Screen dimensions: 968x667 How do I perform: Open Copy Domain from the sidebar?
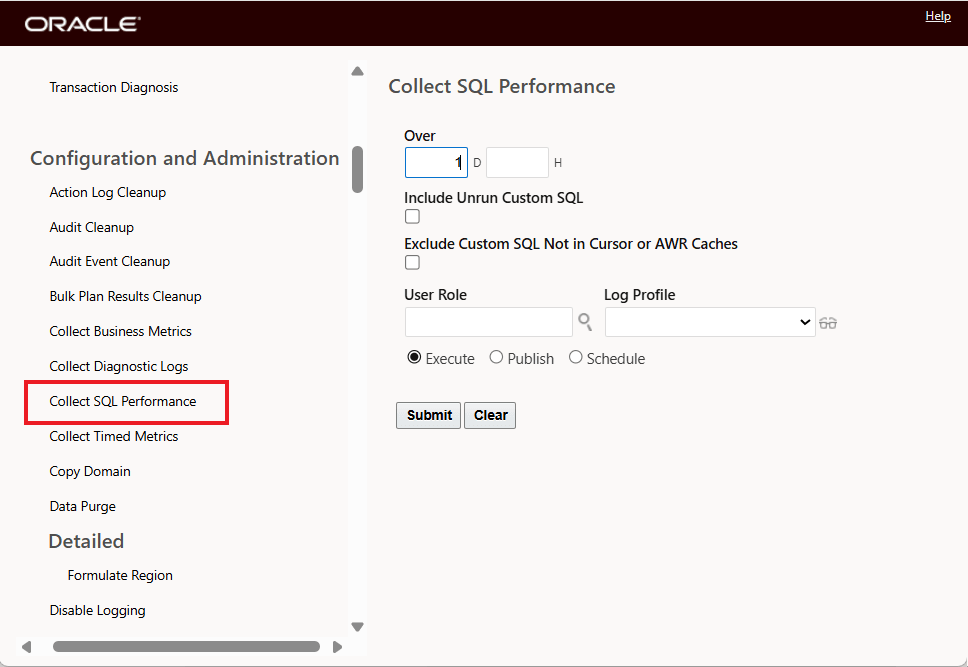[89, 471]
